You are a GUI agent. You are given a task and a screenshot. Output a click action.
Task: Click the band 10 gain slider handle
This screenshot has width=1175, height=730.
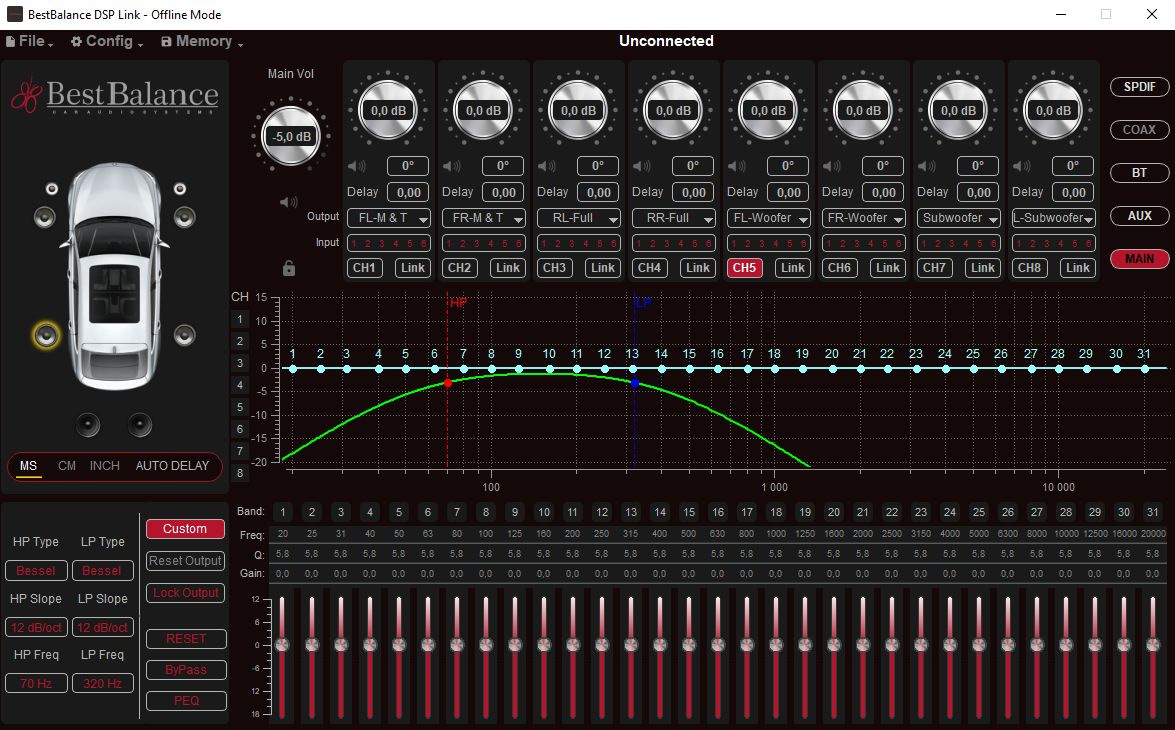click(x=543, y=645)
